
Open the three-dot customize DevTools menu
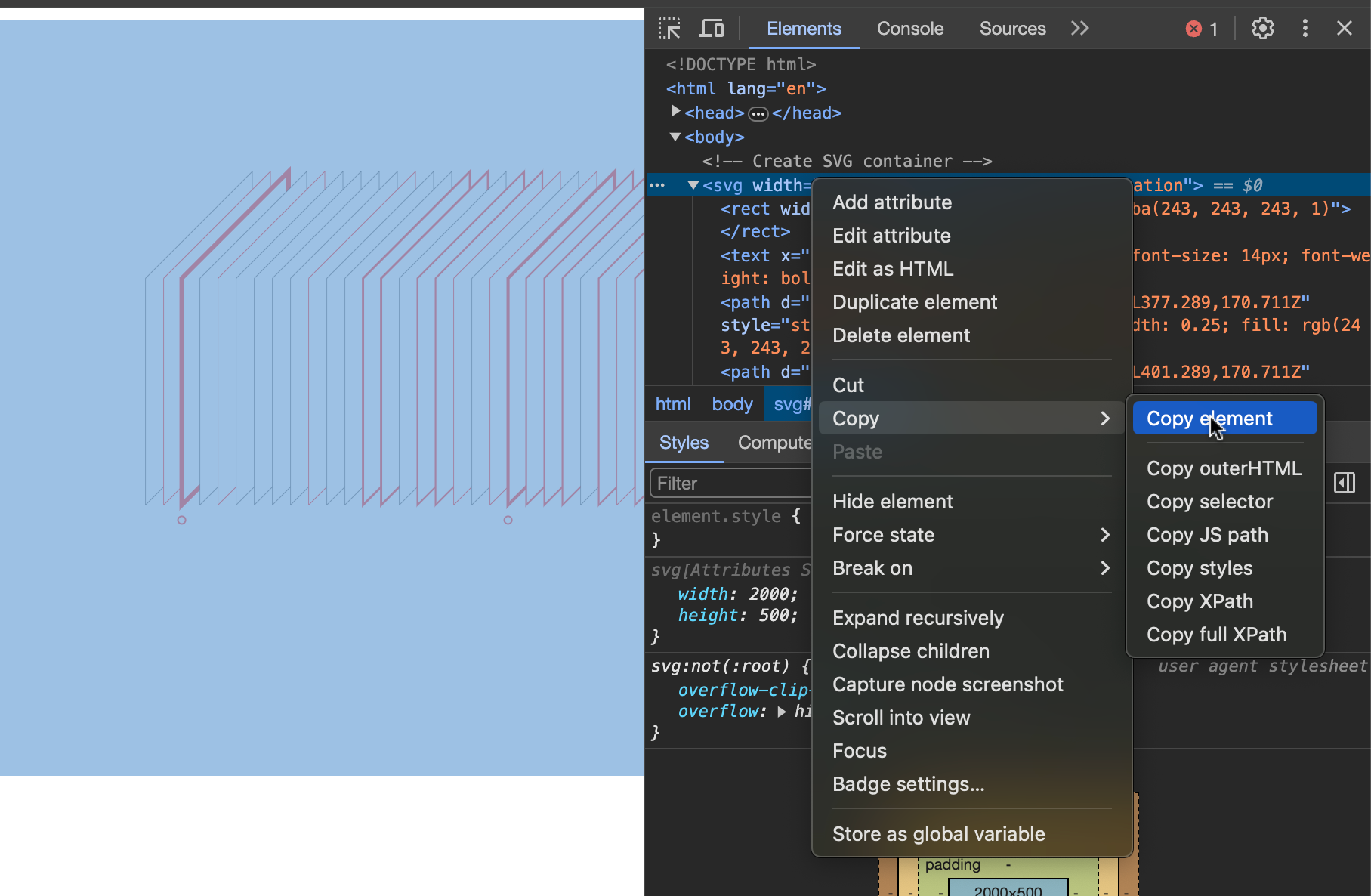pyautogui.click(x=1305, y=29)
